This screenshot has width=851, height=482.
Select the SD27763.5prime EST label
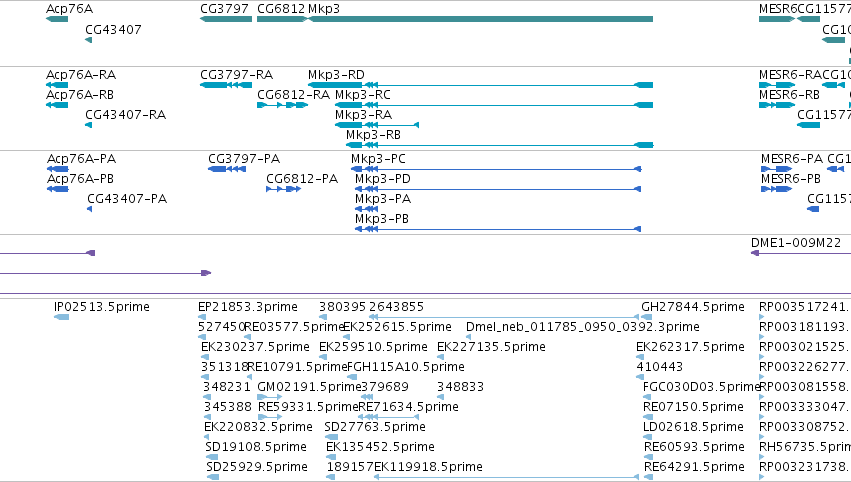click(x=375, y=428)
